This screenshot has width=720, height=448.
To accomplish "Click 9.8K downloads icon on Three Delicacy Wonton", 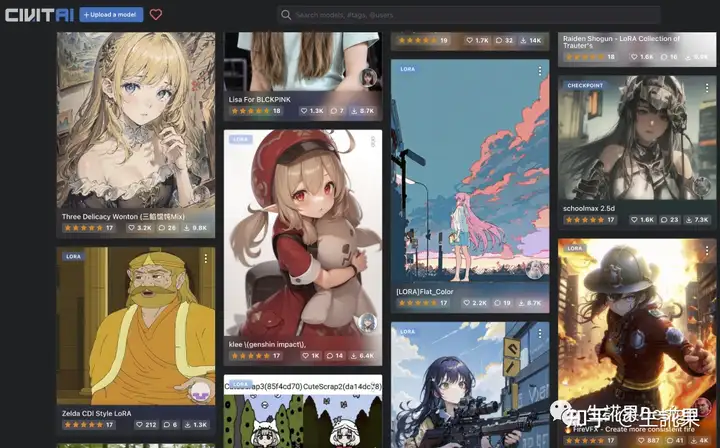I will point(196,228).
